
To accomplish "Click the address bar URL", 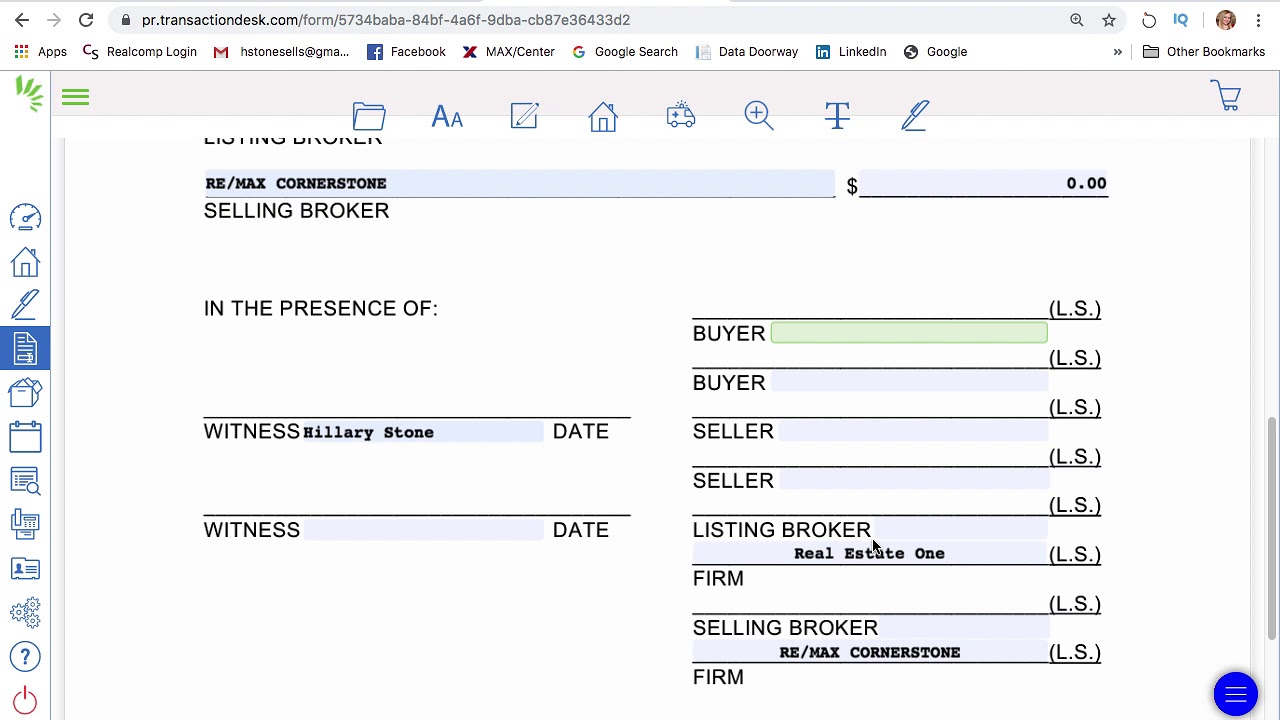I will click(386, 20).
